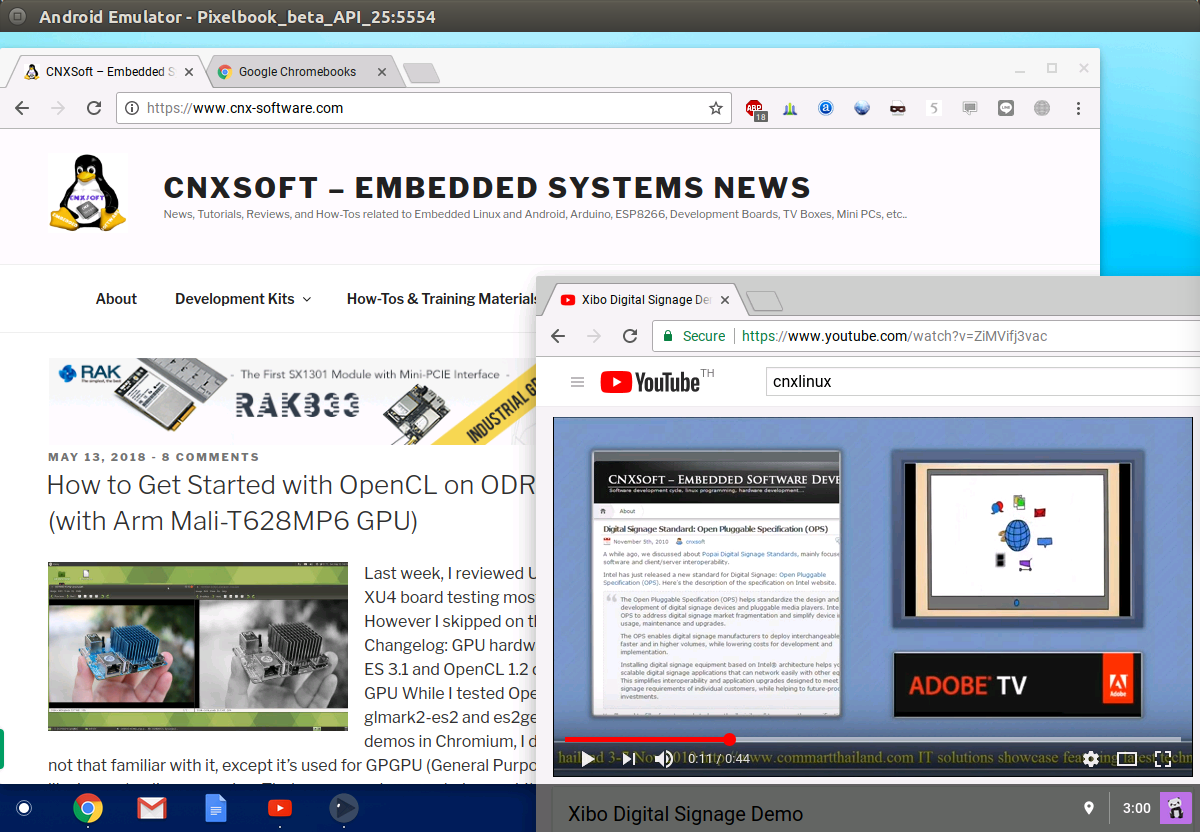Viewport: 1200px width, 832px height.
Task: Enter fullscreen video mode
Action: (1163, 759)
